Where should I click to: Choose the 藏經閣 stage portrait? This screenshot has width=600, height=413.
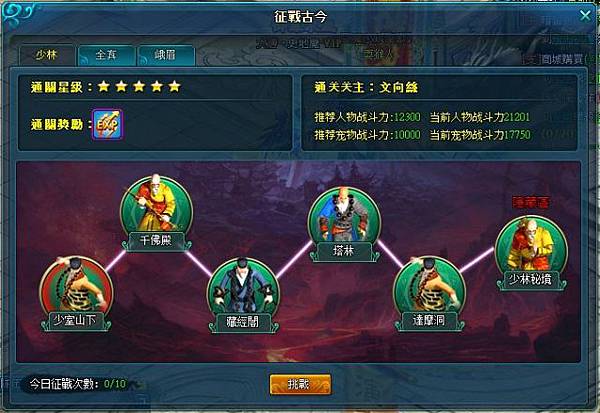243,295
